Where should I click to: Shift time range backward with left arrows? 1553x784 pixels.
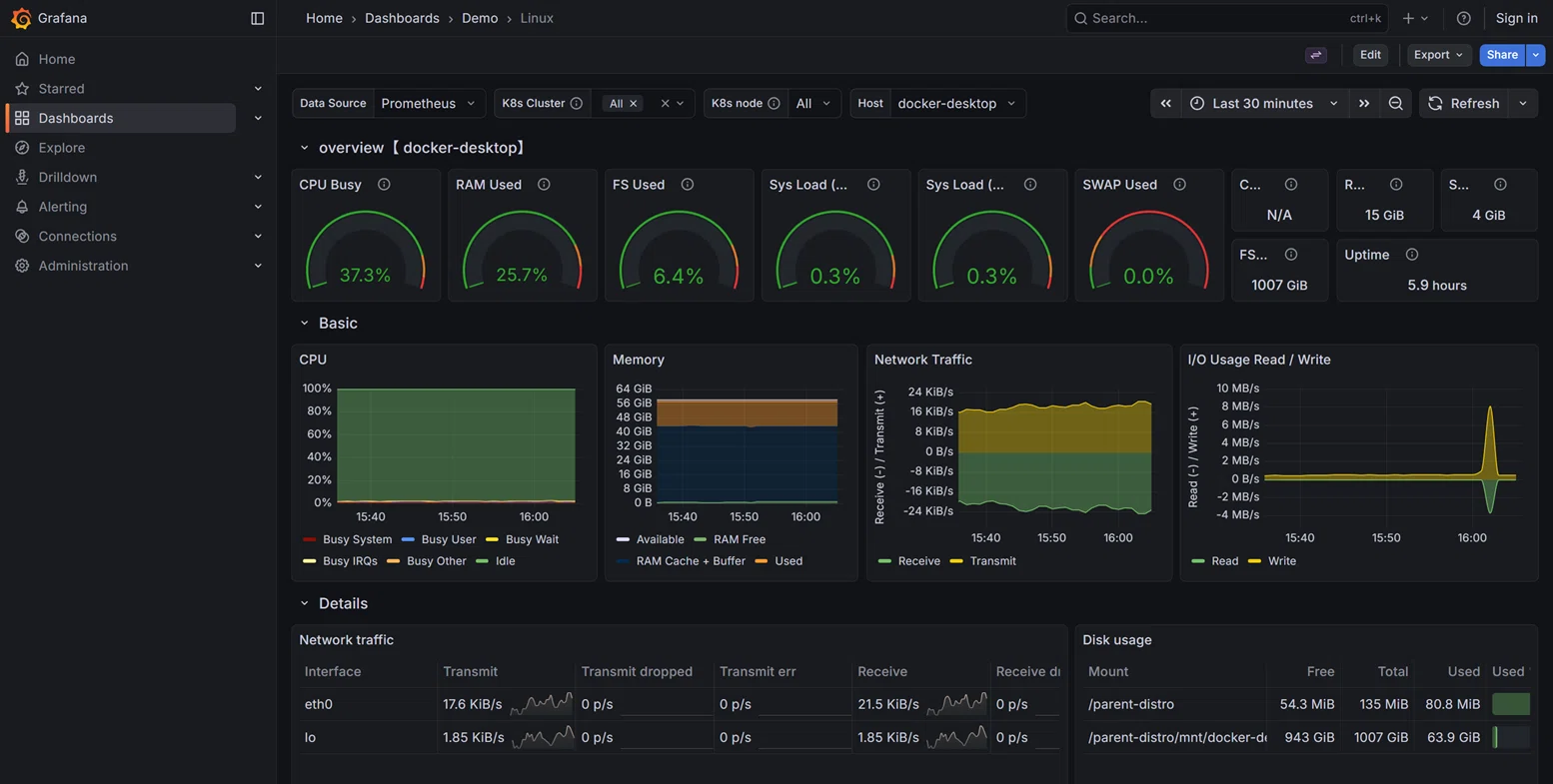(x=1165, y=103)
